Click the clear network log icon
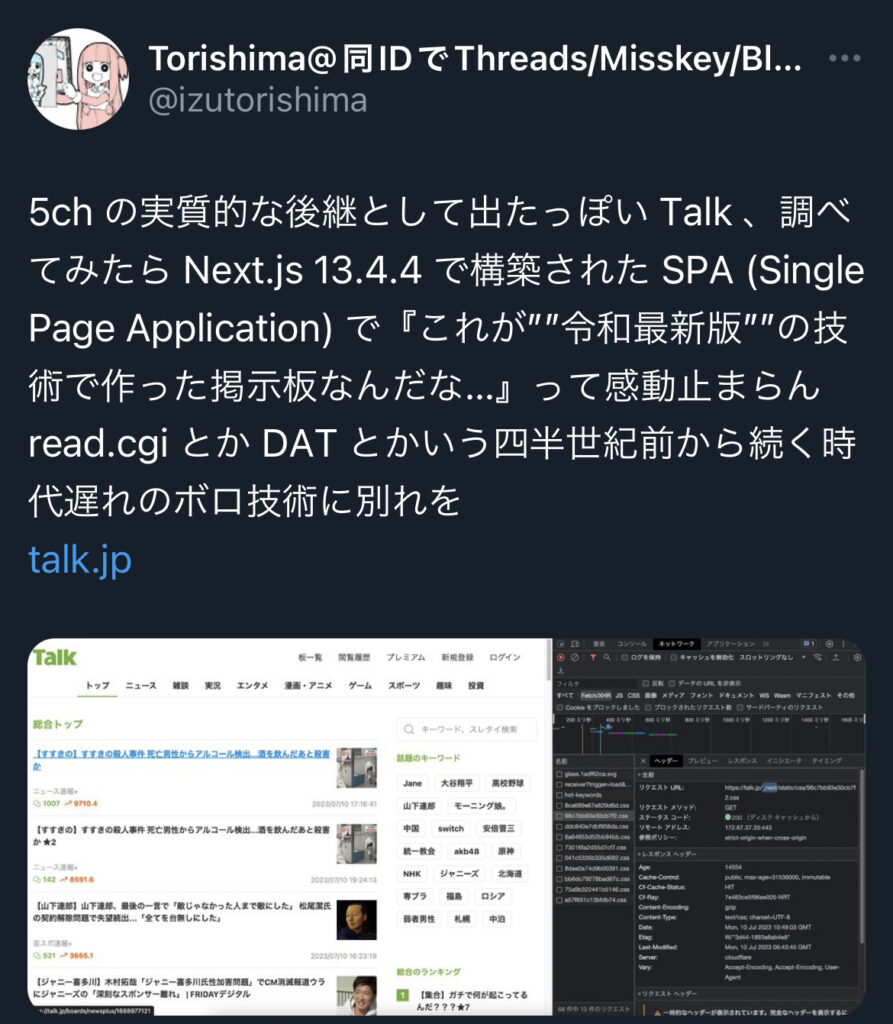Viewport: 893px width, 1024px height. click(x=575, y=658)
